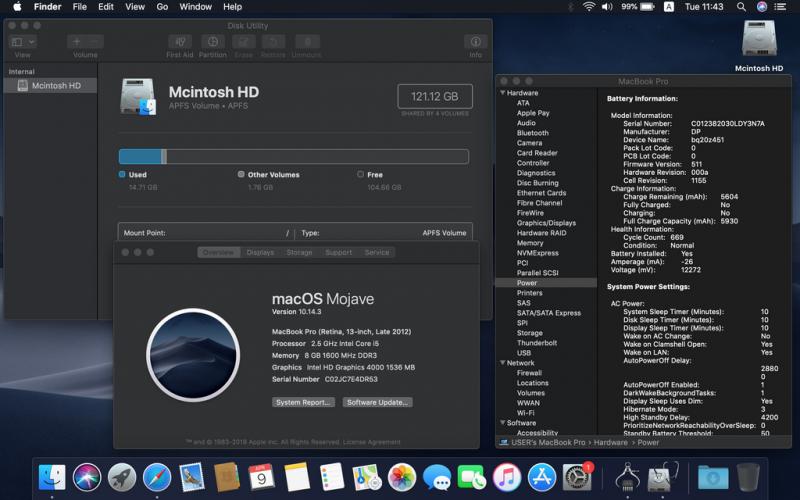The width and height of the screenshot is (800, 500).
Task: Select Power in System Information sidebar
Action: [546, 283]
